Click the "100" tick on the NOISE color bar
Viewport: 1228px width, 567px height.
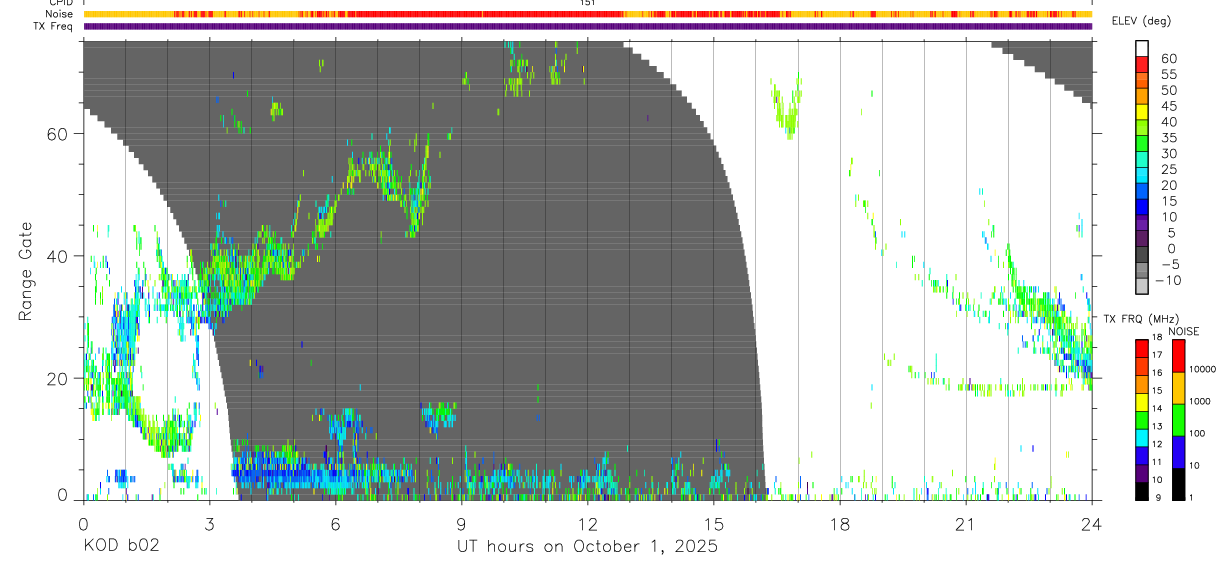(x=1199, y=433)
